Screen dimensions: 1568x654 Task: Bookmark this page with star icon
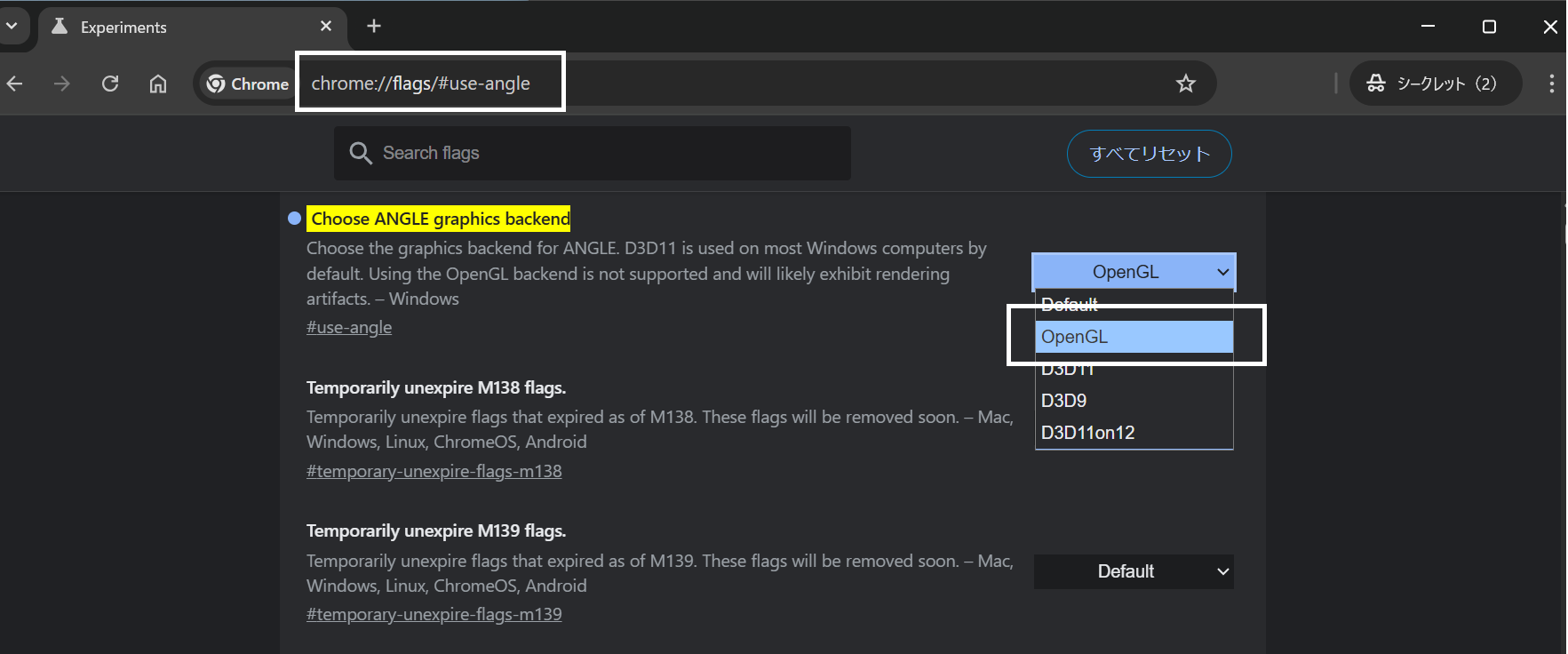click(x=1185, y=84)
